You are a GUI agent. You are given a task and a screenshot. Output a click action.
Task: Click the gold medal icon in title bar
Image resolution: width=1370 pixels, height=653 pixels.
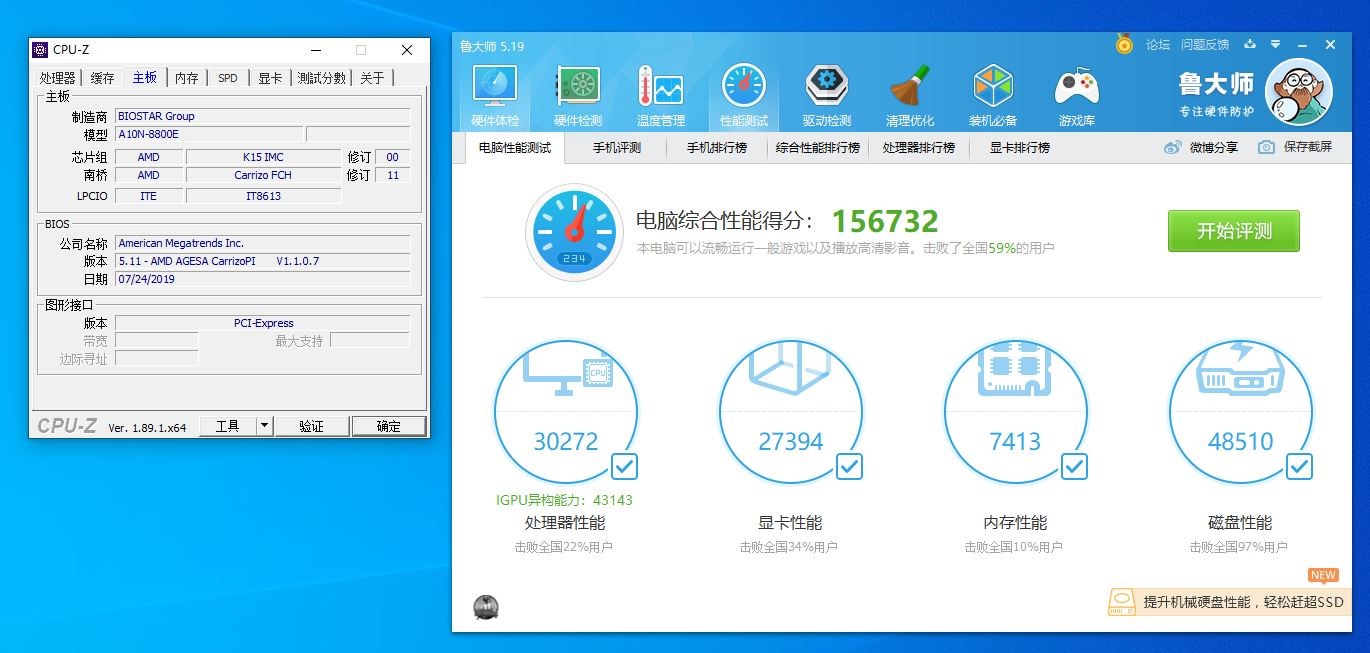1124,44
